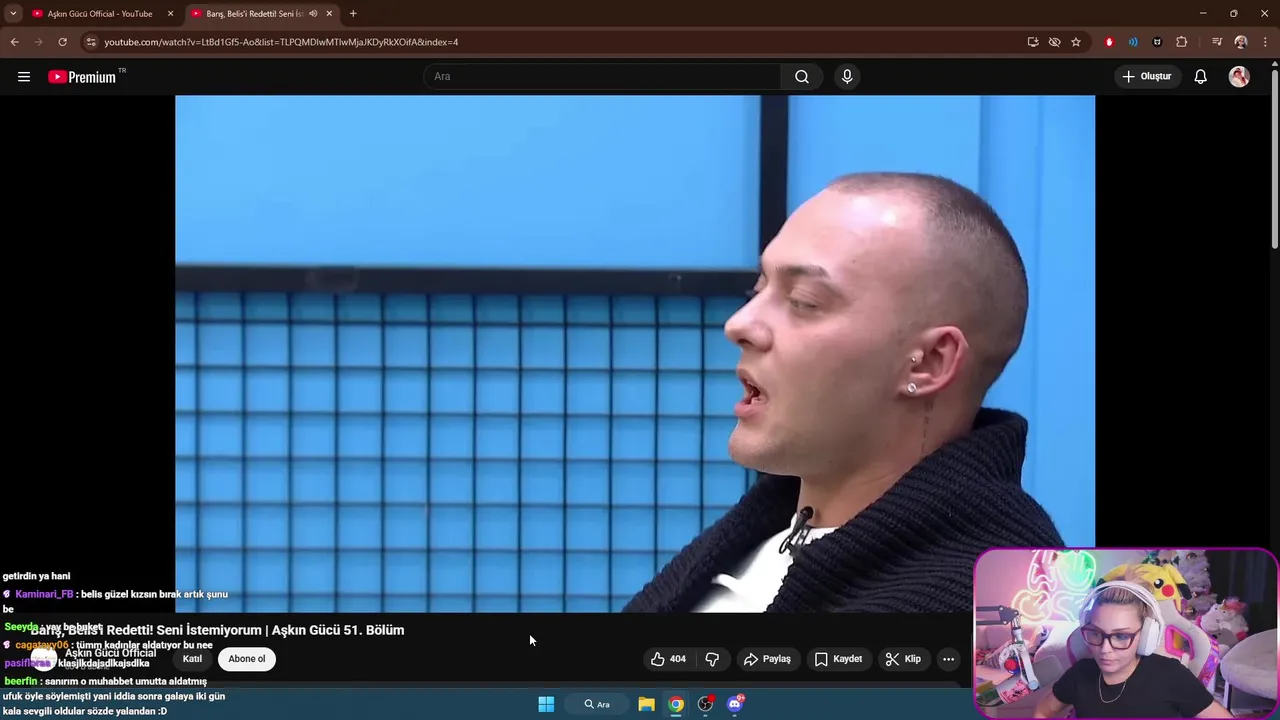Like the video with thumbs-up 404

(x=668, y=659)
